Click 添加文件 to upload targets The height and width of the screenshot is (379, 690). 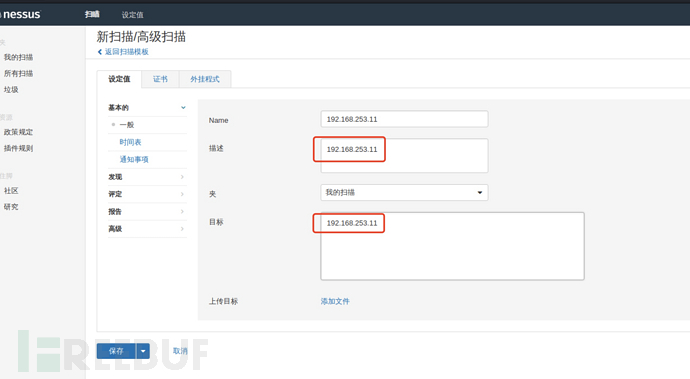[x=335, y=302]
